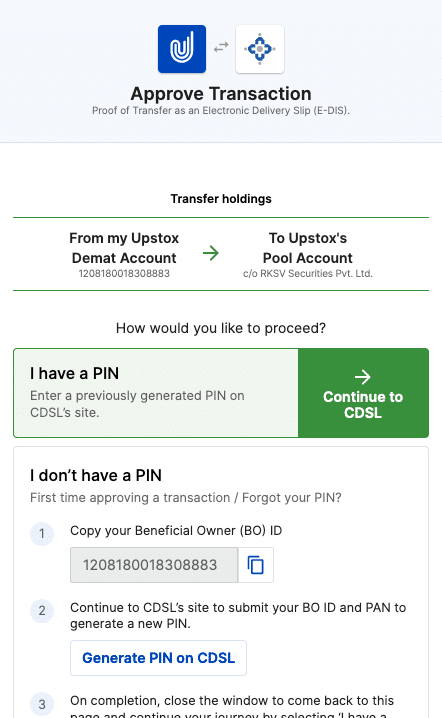Click the arrow icon above Continue to CDSL

363,377
